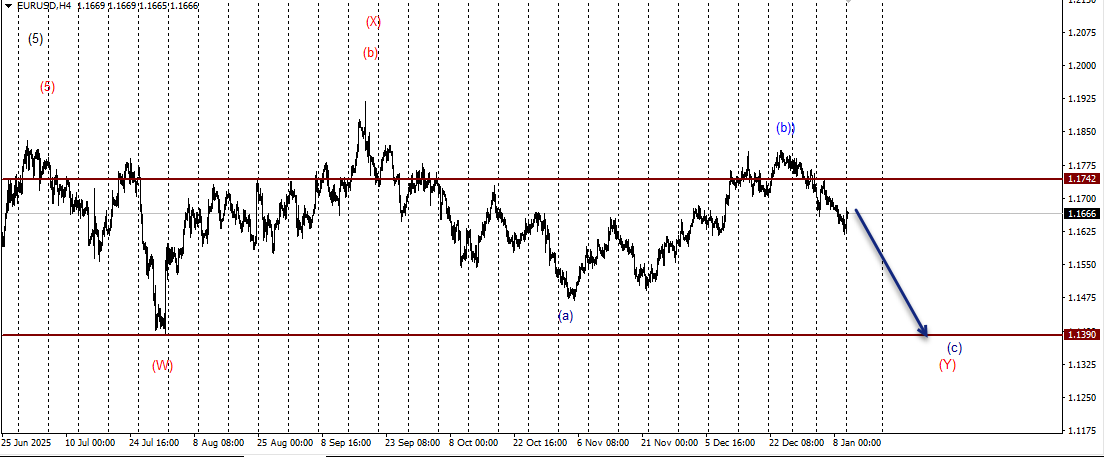
Task: Click the 1.2075 price scale value
Action: tap(1081, 32)
